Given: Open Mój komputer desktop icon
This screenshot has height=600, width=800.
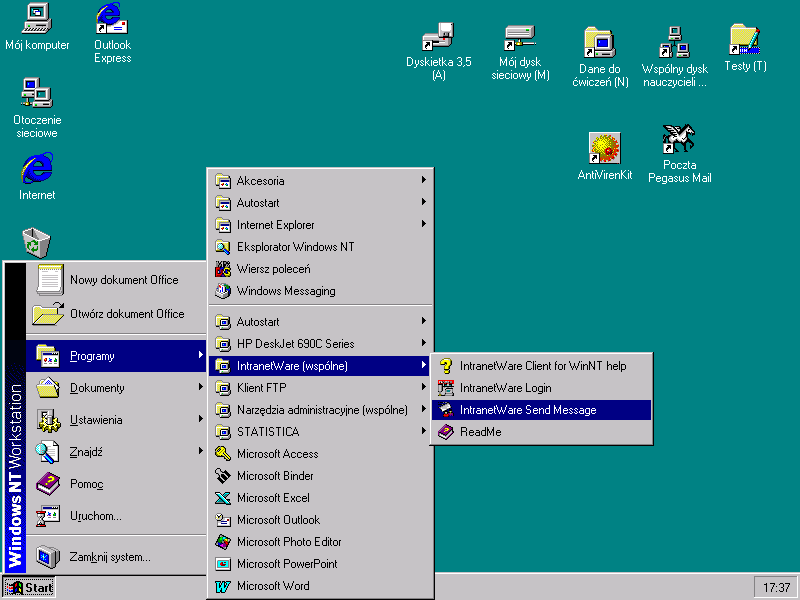Looking at the screenshot, I should click(x=37, y=20).
